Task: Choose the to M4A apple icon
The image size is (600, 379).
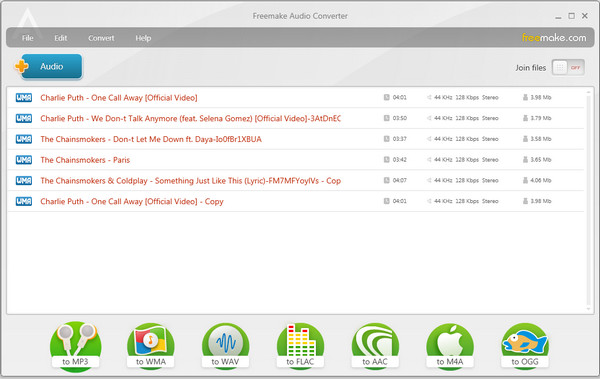Action: 450,346
